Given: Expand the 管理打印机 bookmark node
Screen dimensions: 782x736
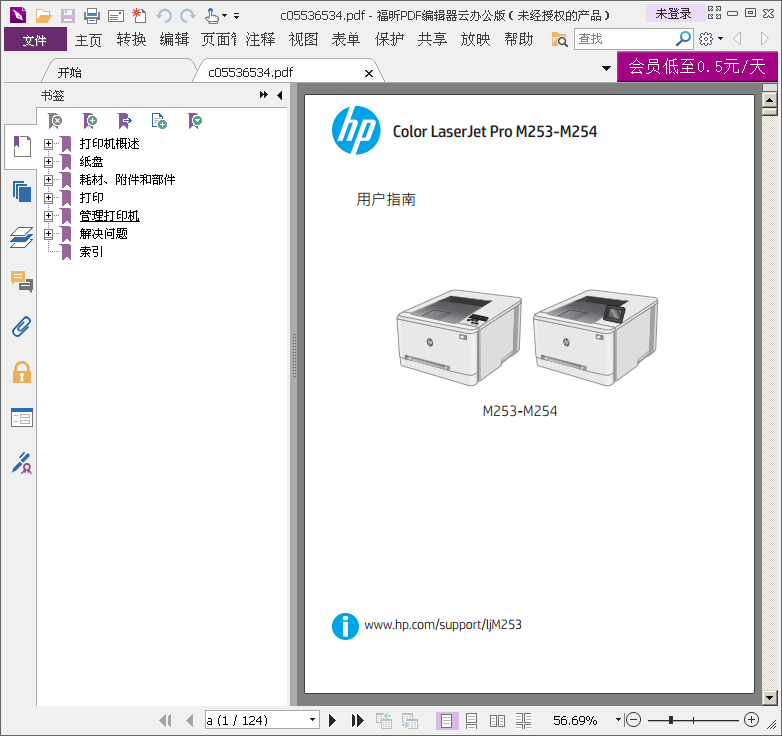Looking at the screenshot, I should [x=48, y=216].
